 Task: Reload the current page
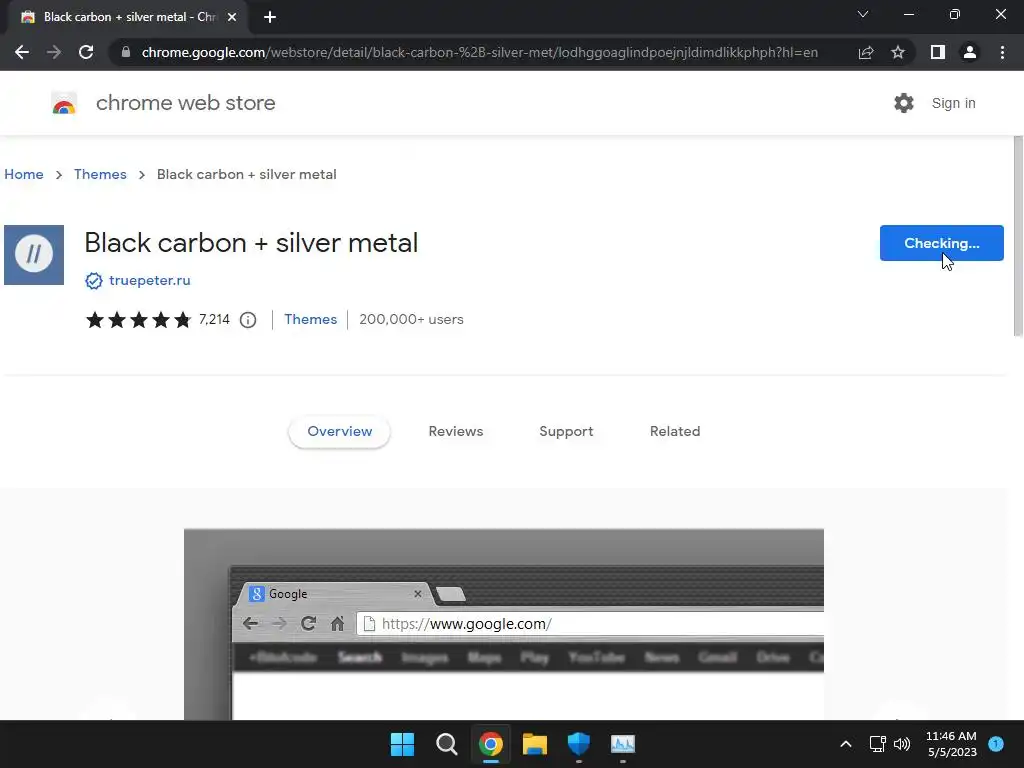click(86, 52)
